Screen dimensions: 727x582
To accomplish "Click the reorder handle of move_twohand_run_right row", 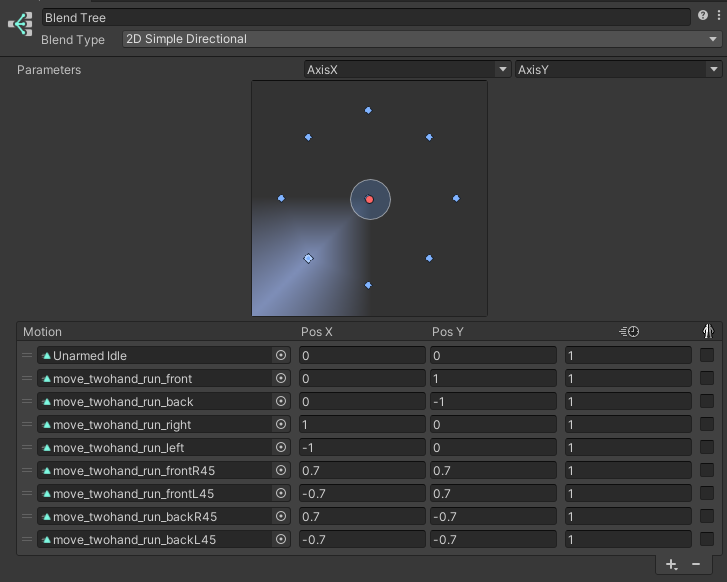I will [27, 424].
